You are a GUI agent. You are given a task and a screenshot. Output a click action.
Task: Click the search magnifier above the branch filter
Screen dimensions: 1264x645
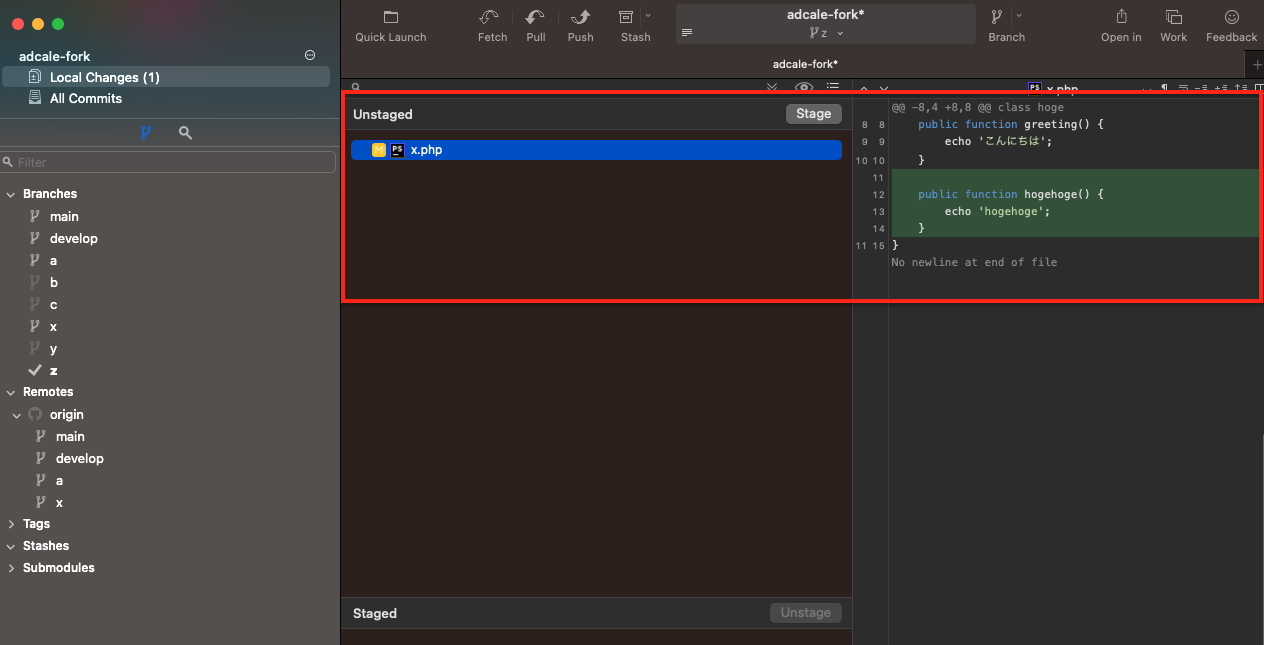click(184, 131)
